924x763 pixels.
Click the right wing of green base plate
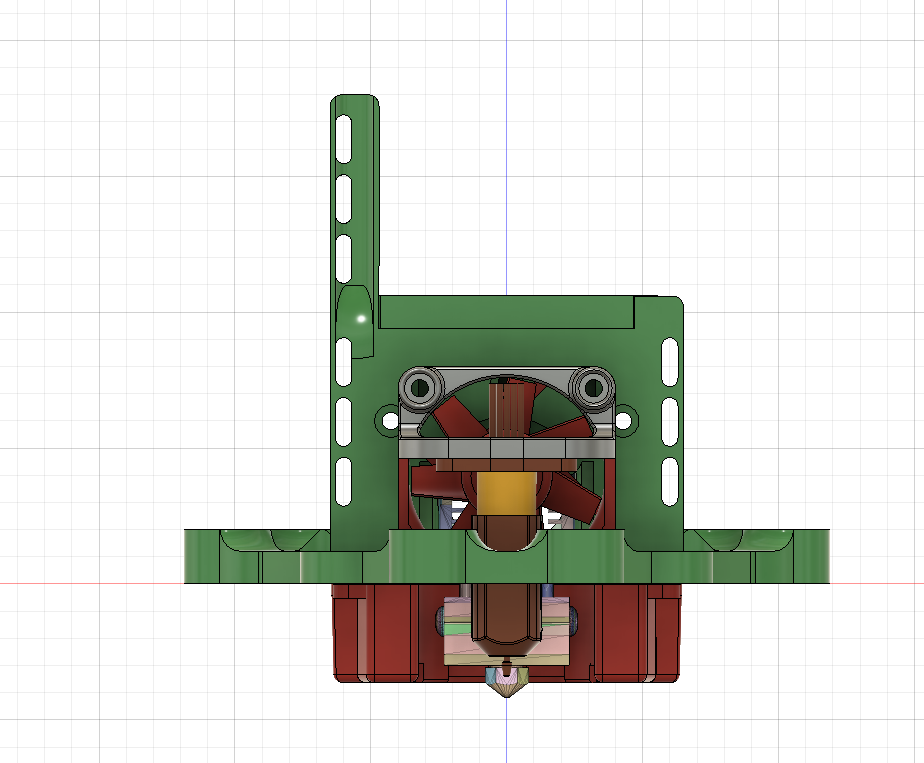pyautogui.click(x=757, y=556)
